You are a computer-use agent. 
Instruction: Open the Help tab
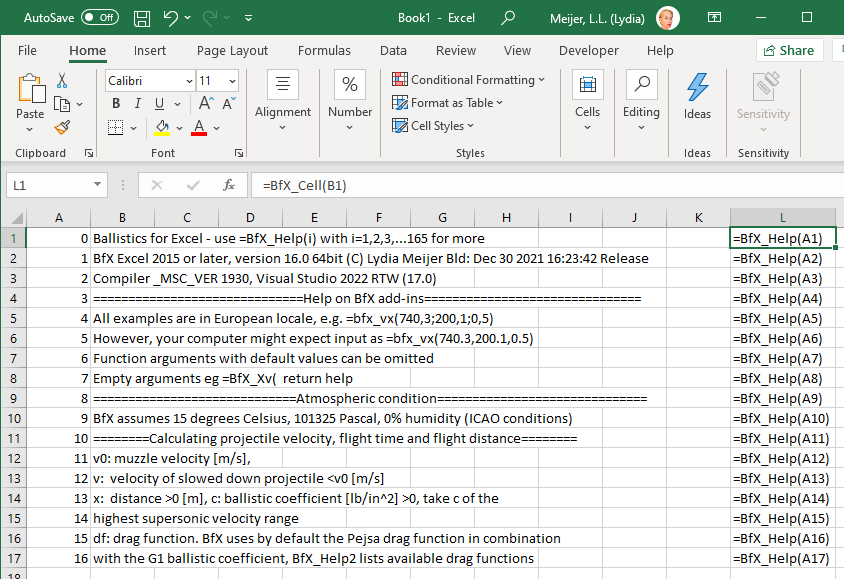coord(660,51)
